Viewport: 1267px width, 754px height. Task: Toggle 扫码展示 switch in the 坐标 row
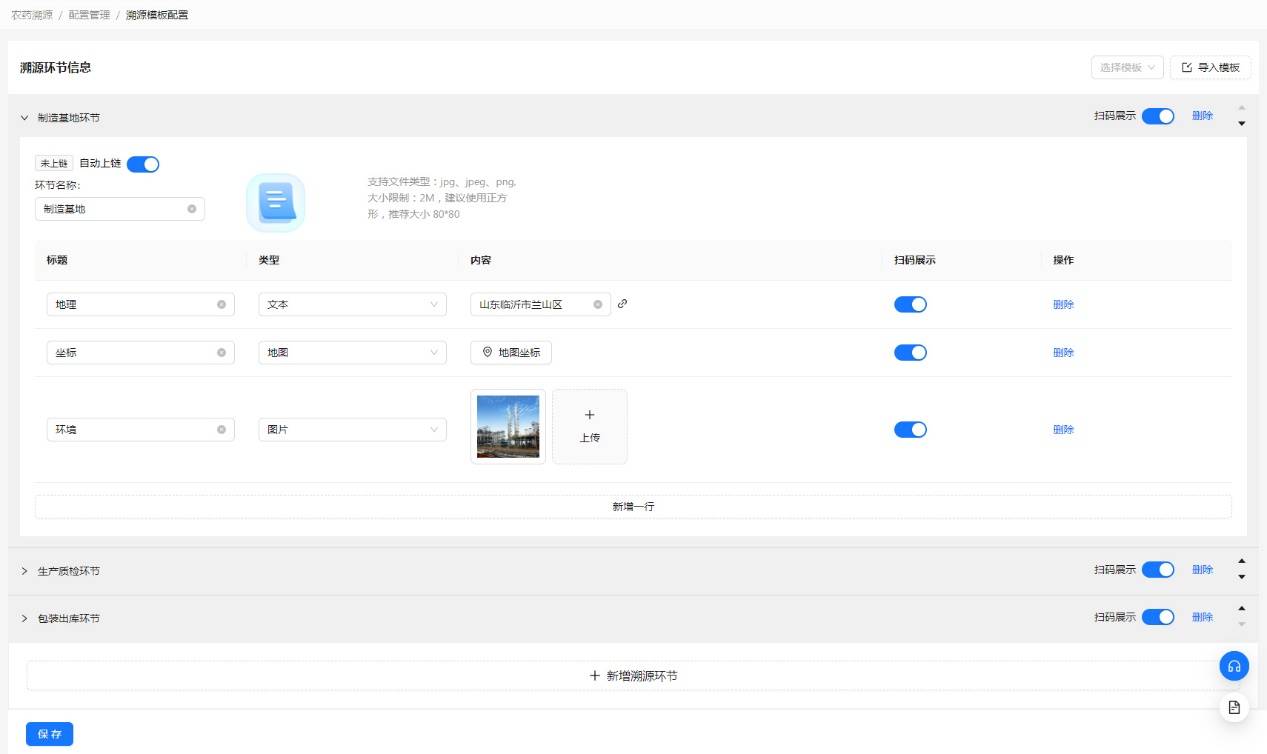tap(910, 353)
